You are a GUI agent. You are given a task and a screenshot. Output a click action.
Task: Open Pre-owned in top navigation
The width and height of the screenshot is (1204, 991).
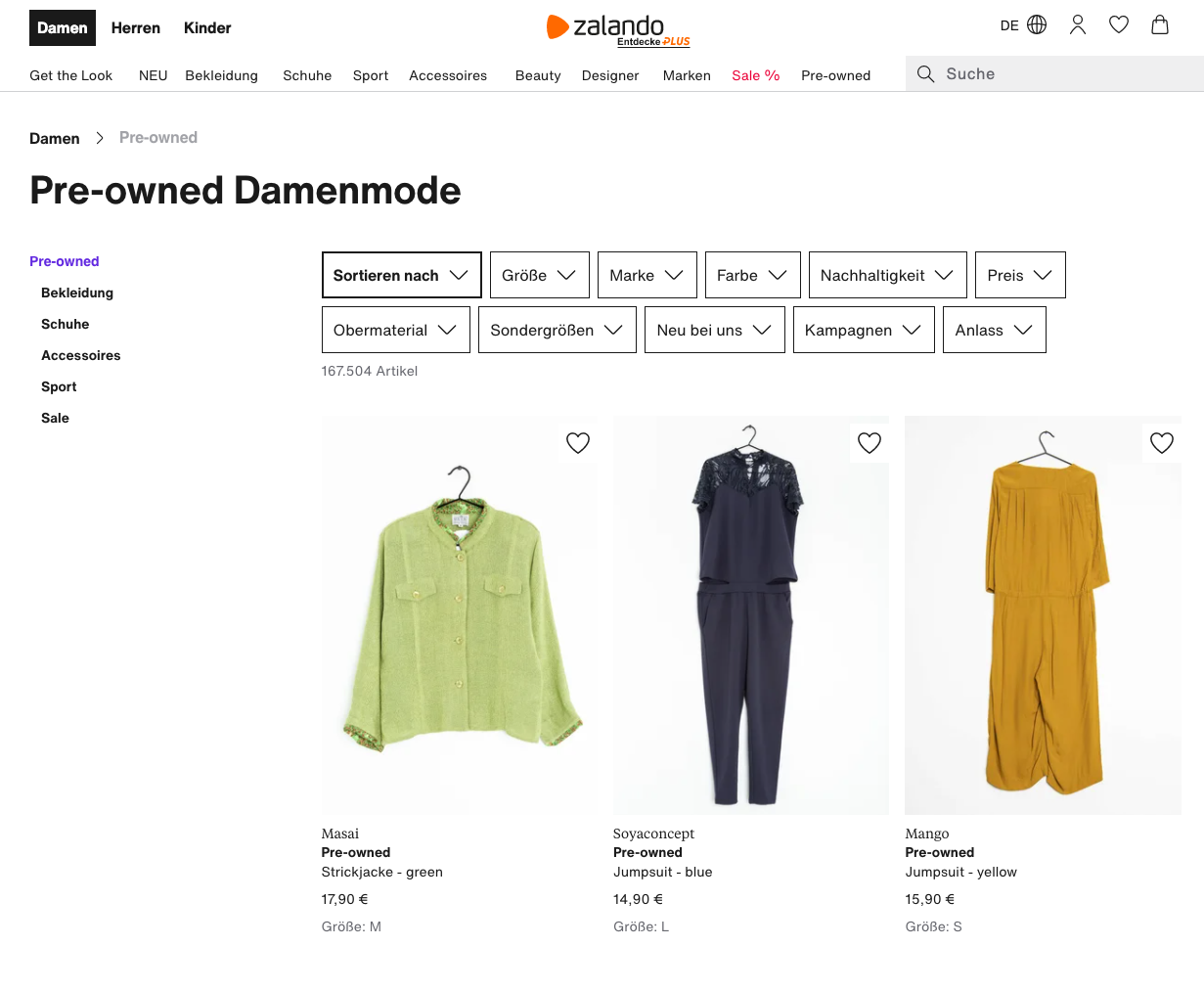pyautogui.click(x=835, y=75)
